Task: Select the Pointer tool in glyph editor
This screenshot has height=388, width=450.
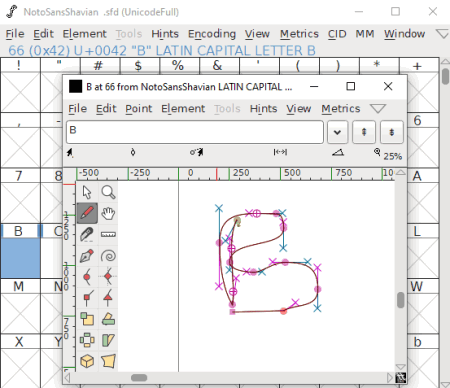Action: (87, 192)
